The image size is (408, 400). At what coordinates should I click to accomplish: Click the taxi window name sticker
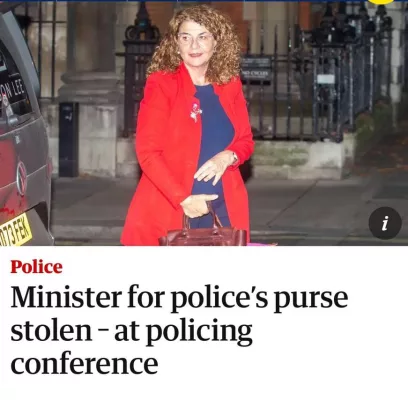(x=13, y=93)
